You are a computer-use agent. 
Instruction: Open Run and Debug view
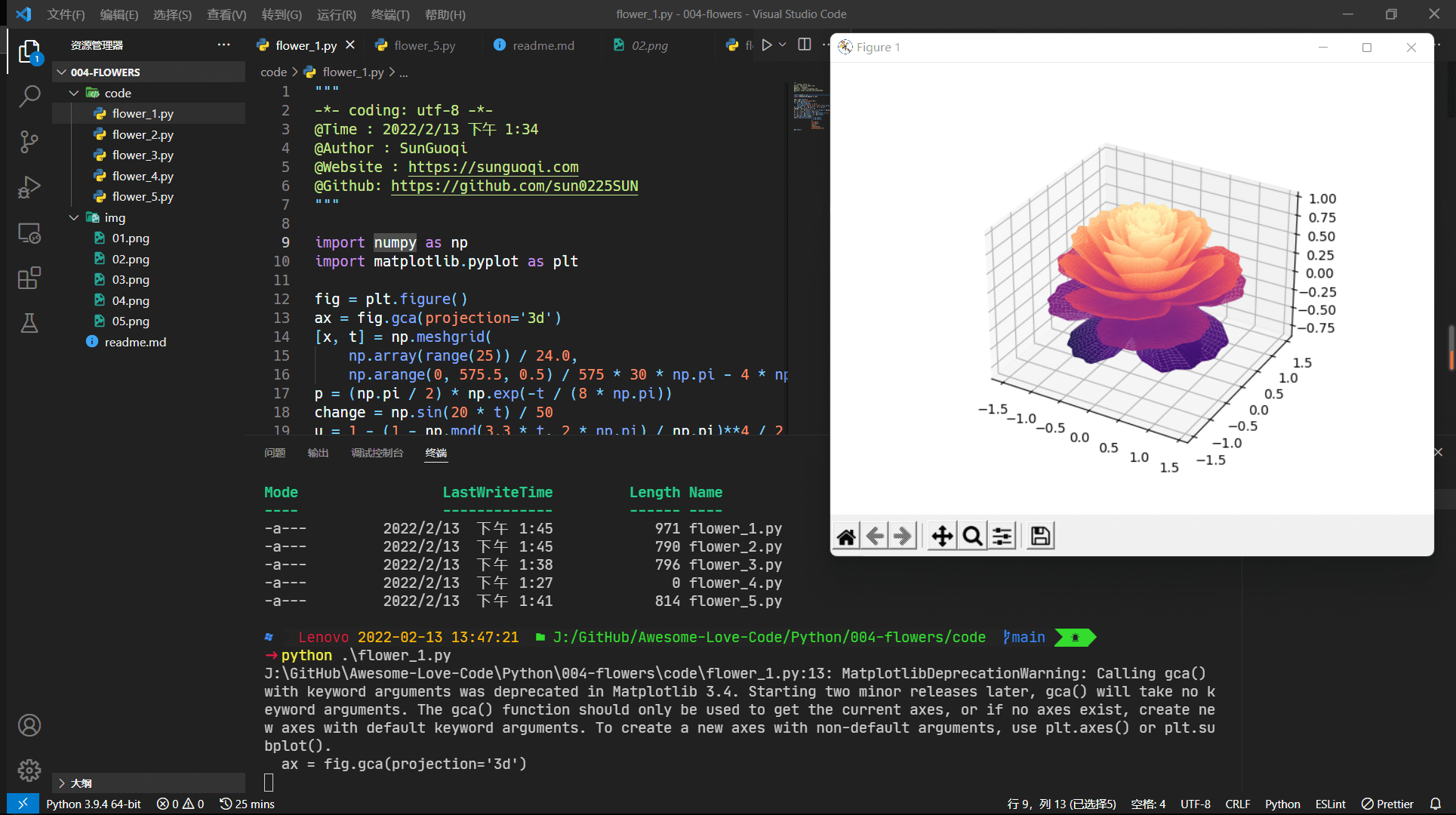pos(29,186)
